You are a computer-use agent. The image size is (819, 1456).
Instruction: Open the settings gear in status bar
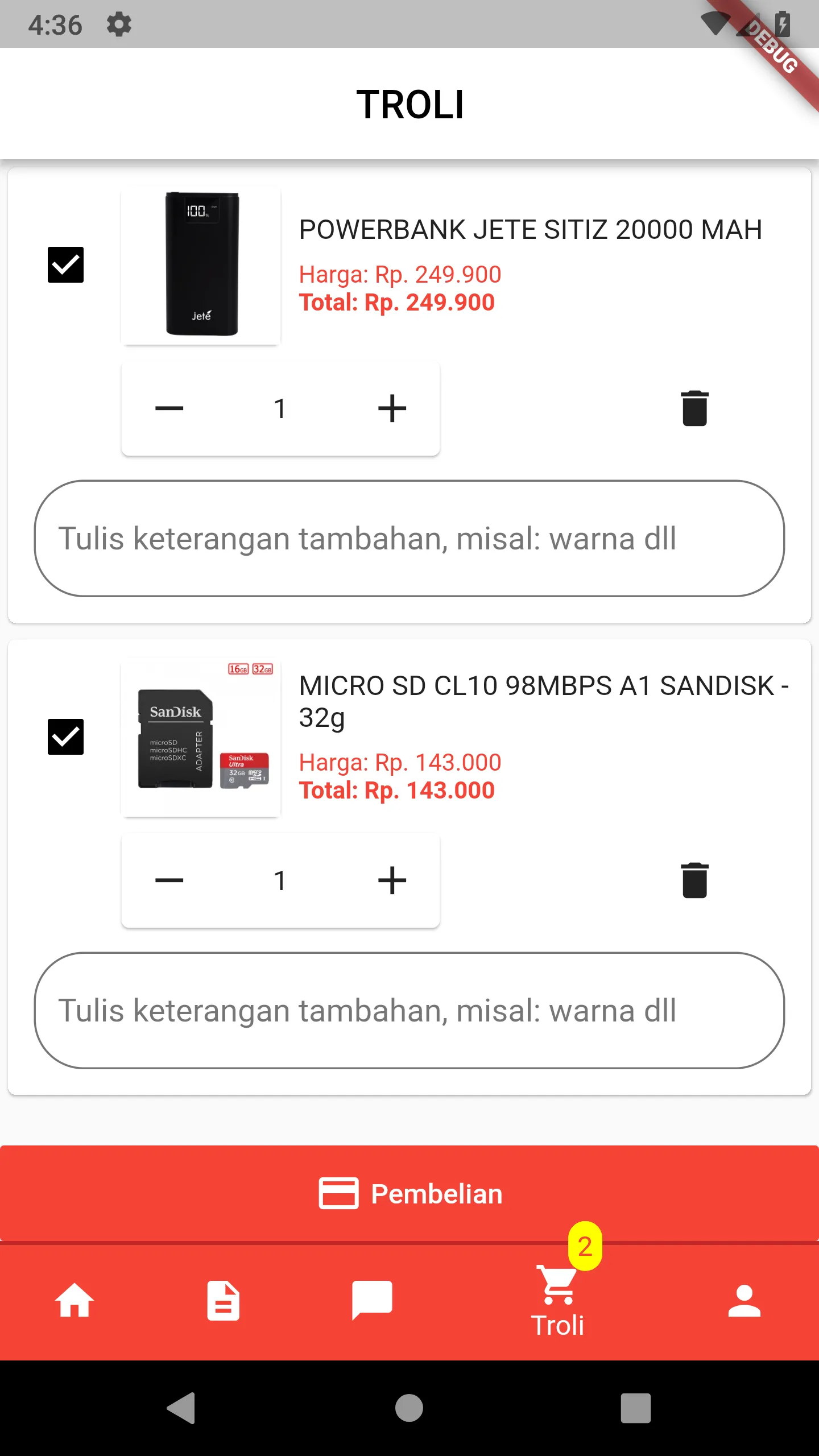(x=119, y=25)
